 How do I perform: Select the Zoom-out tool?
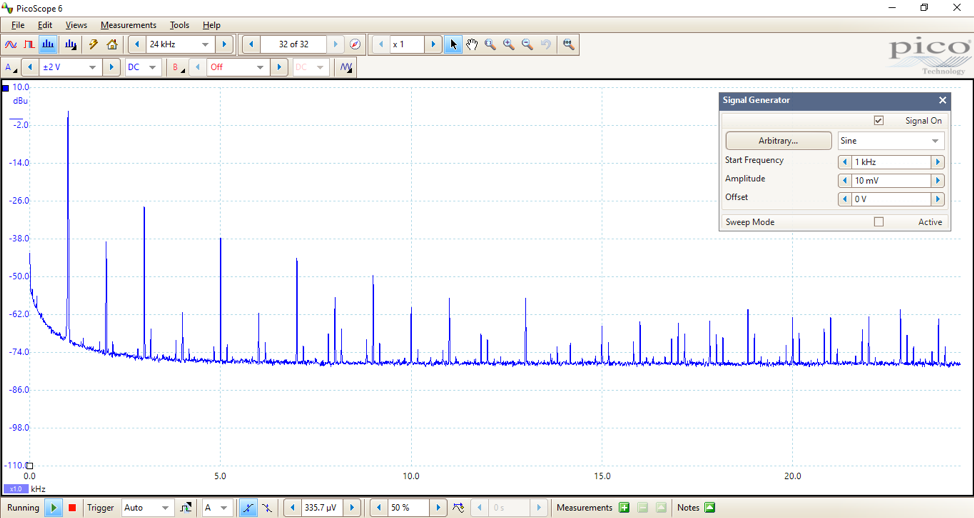527,45
